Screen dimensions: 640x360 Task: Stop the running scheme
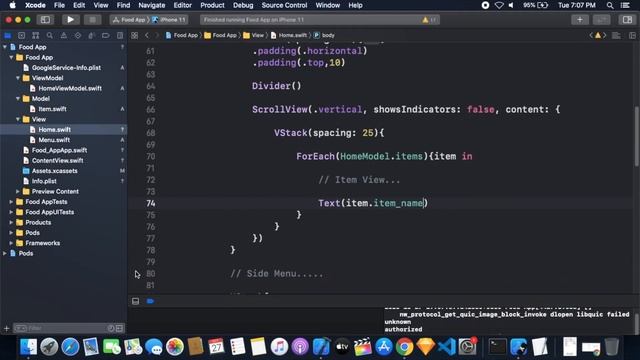tap(93, 20)
